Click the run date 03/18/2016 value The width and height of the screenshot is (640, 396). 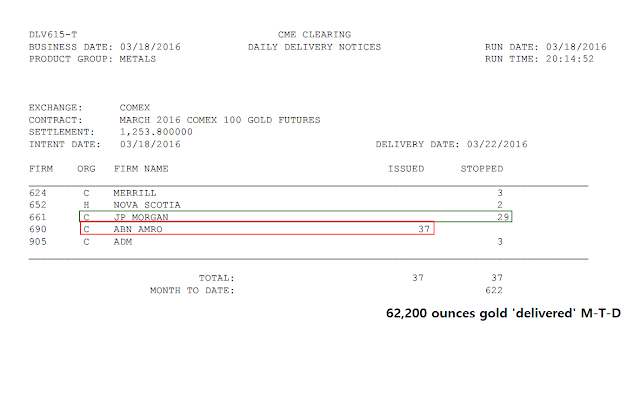click(576, 47)
